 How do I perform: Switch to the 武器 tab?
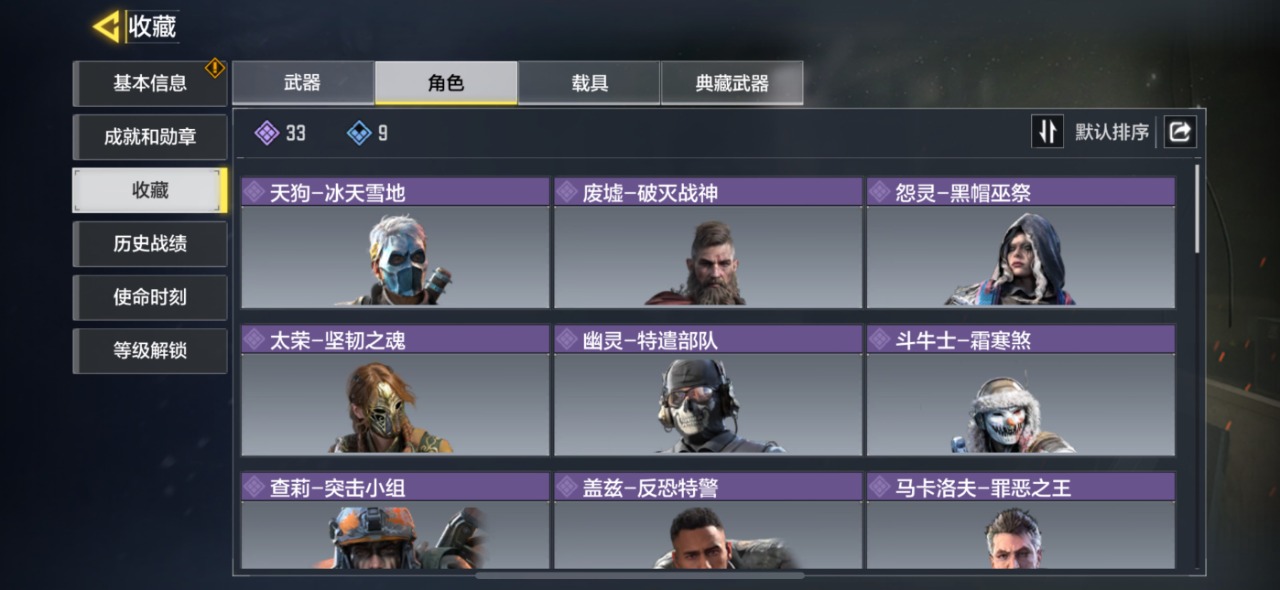coord(303,83)
